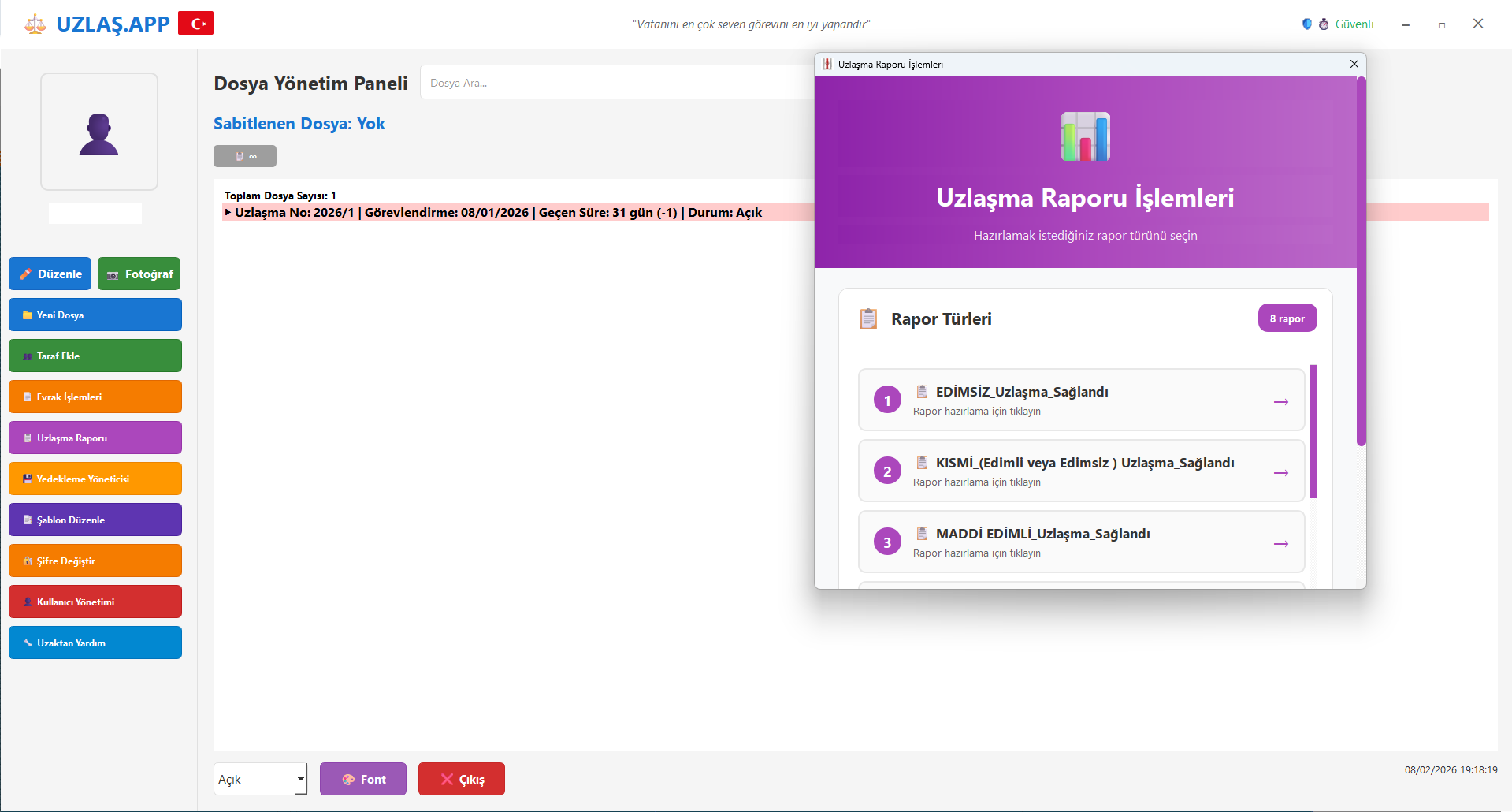Open Evrak İşlemleri from sidebar
The width and height of the screenshot is (1512, 812).
coord(95,397)
